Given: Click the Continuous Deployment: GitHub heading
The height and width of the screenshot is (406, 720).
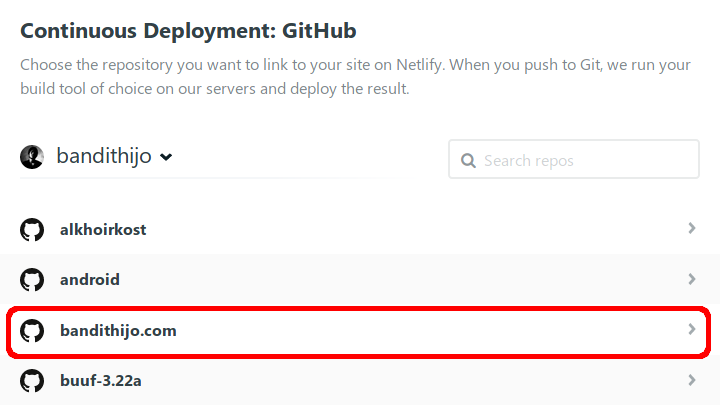Looking at the screenshot, I should click(188, 30).
